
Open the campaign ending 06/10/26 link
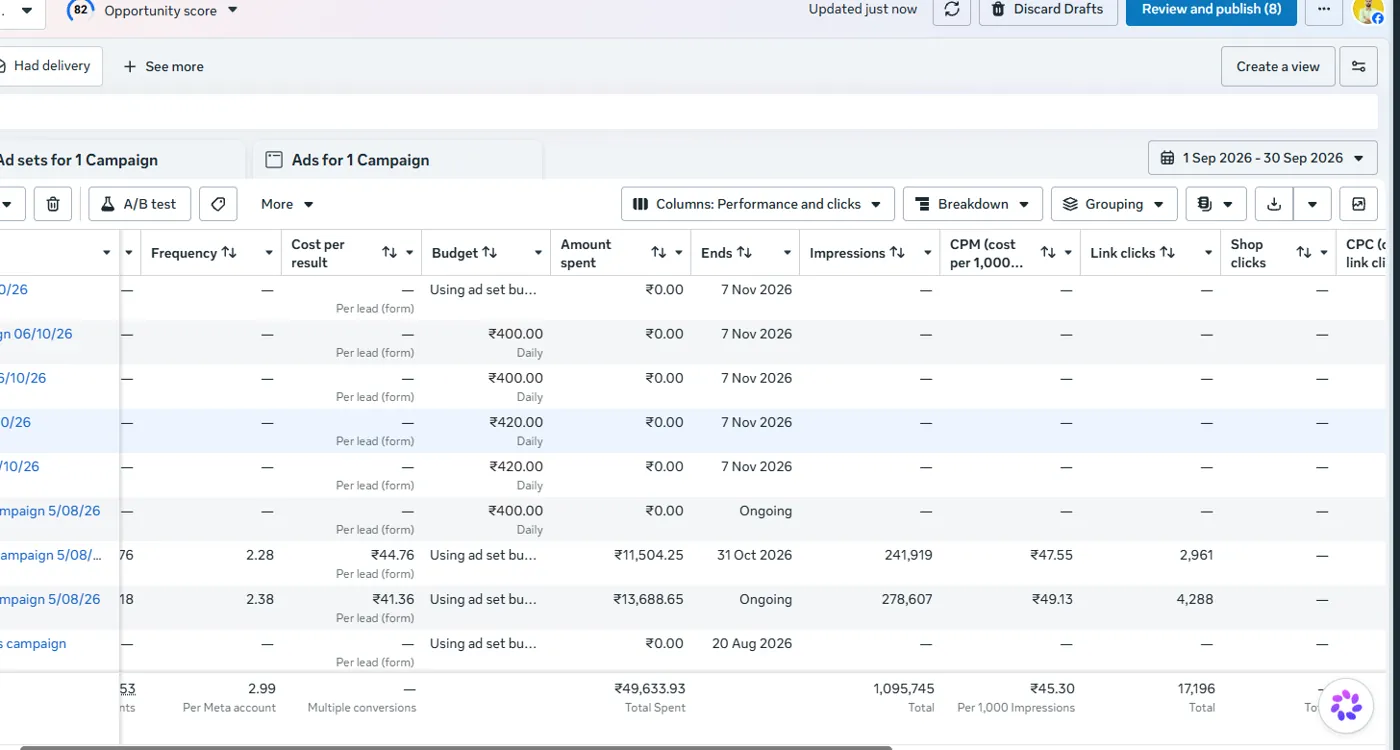[x=36, y=334]
